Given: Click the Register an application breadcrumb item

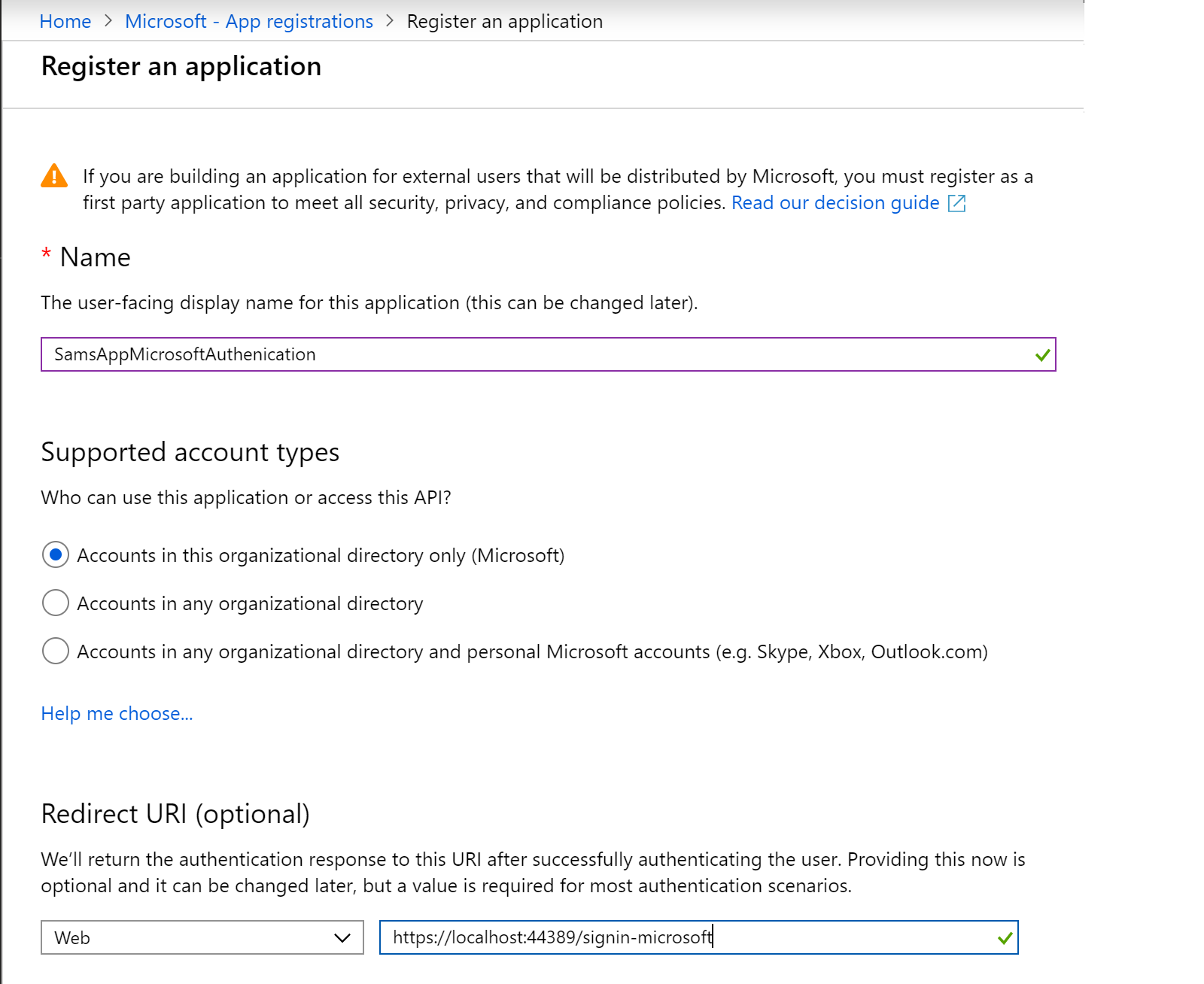Looking at the screenshot, I should point(504,21).
